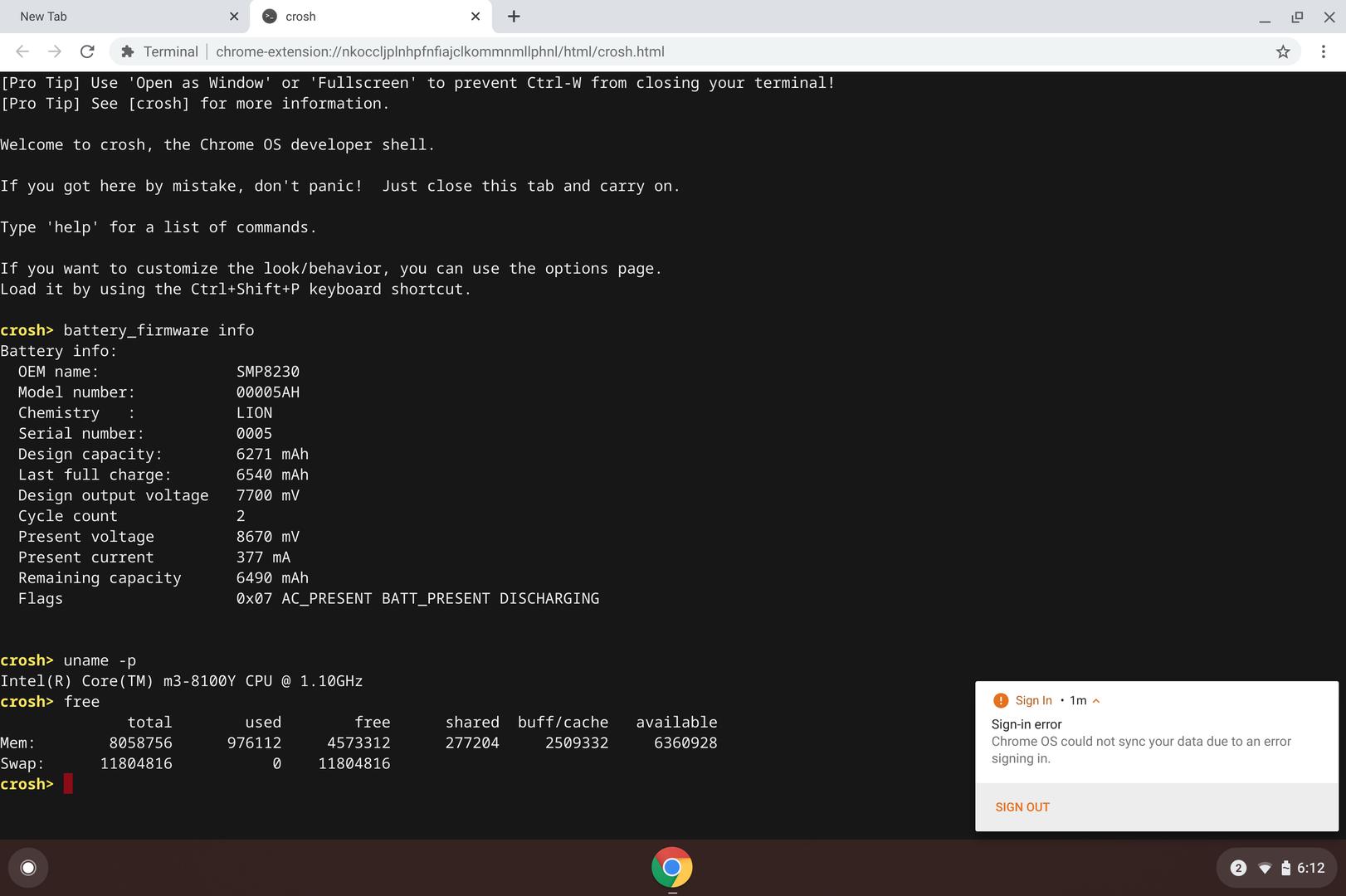Click the Mem free value 4573312
1346x896 pixels.
(358, 743)
